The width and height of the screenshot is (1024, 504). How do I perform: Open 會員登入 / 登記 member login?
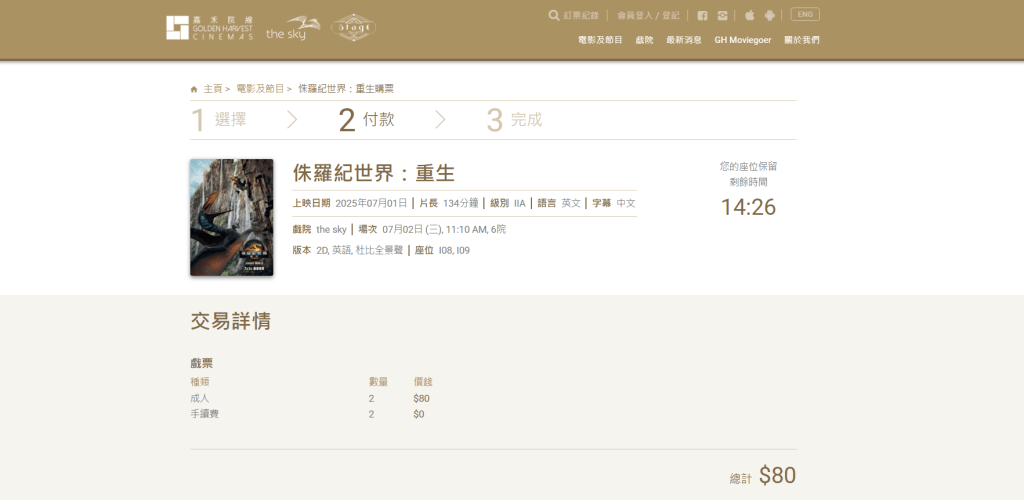[x=648, y=16]
